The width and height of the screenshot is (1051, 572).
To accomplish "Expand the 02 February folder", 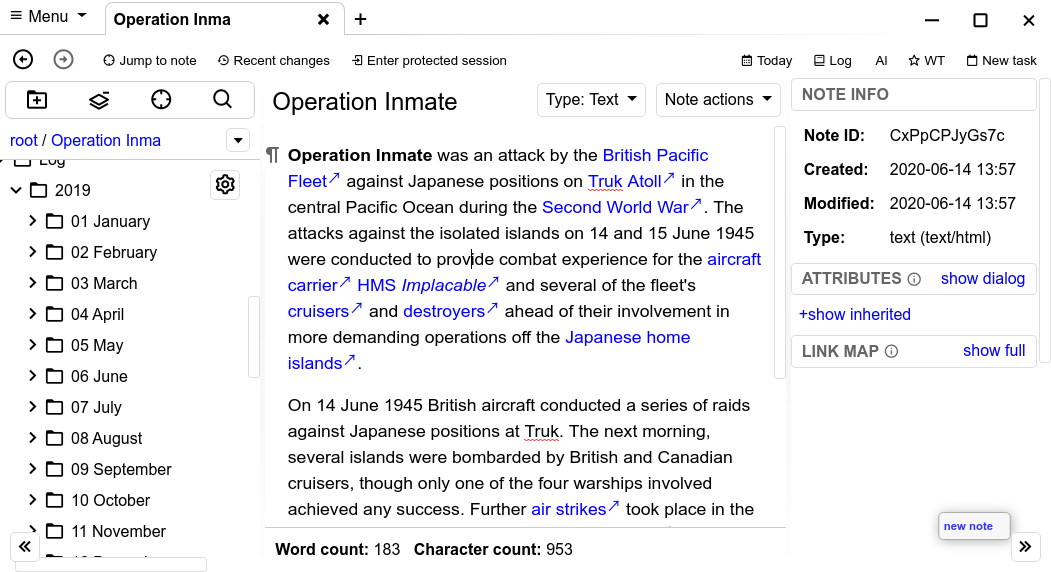I will coord(32,251).
